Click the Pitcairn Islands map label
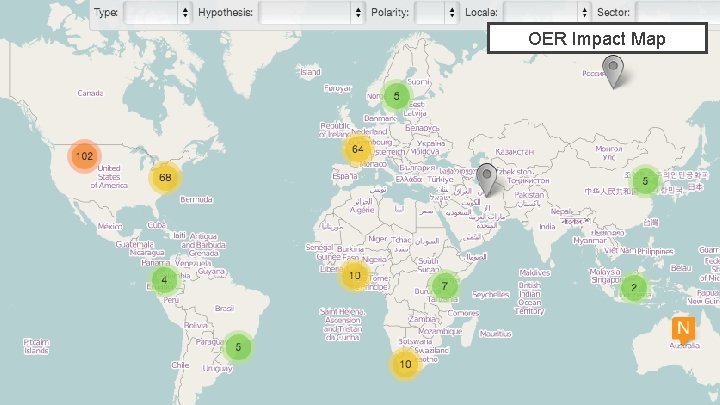 pos(36,346)
